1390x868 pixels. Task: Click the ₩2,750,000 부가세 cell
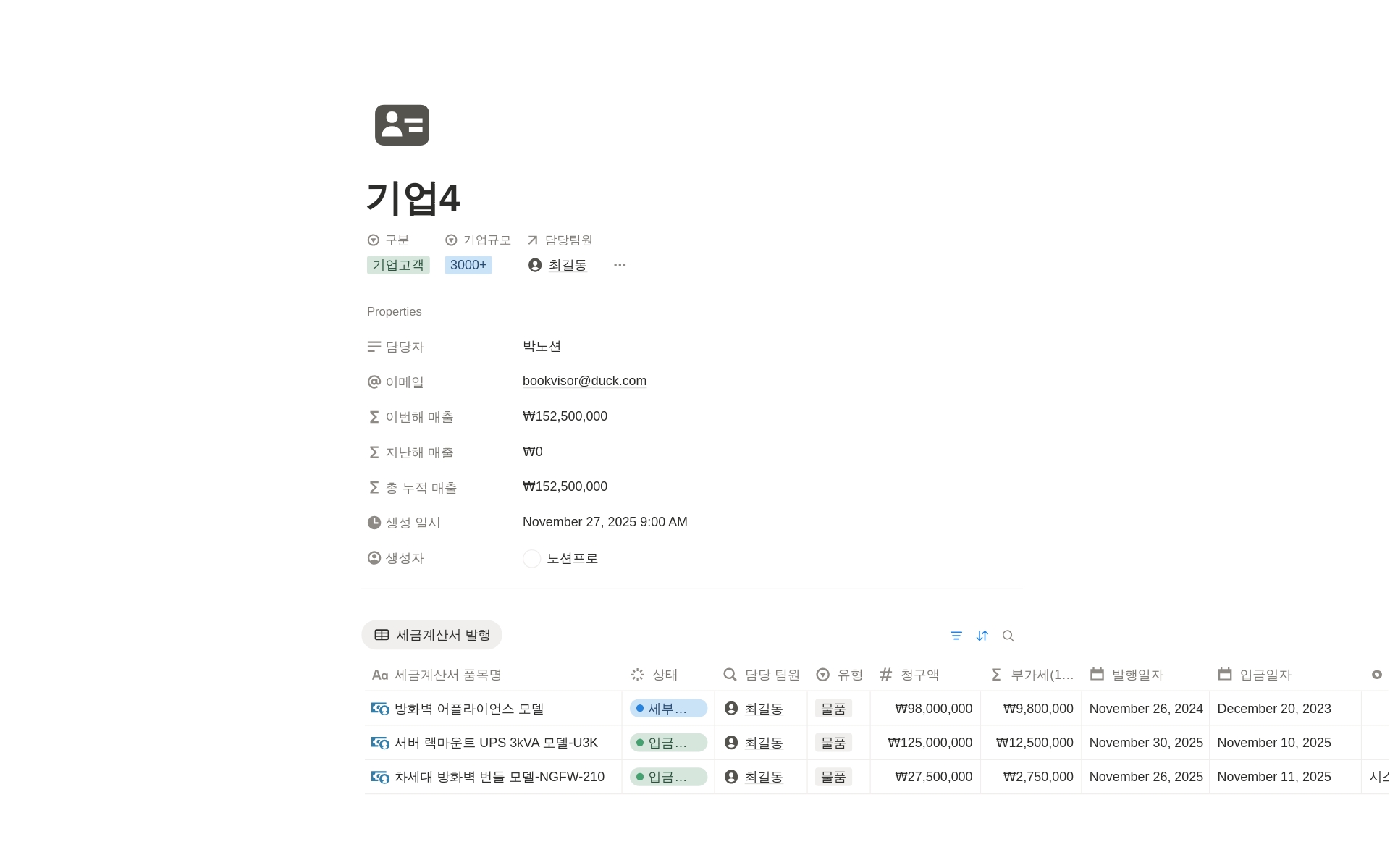tap(1031, 777)
